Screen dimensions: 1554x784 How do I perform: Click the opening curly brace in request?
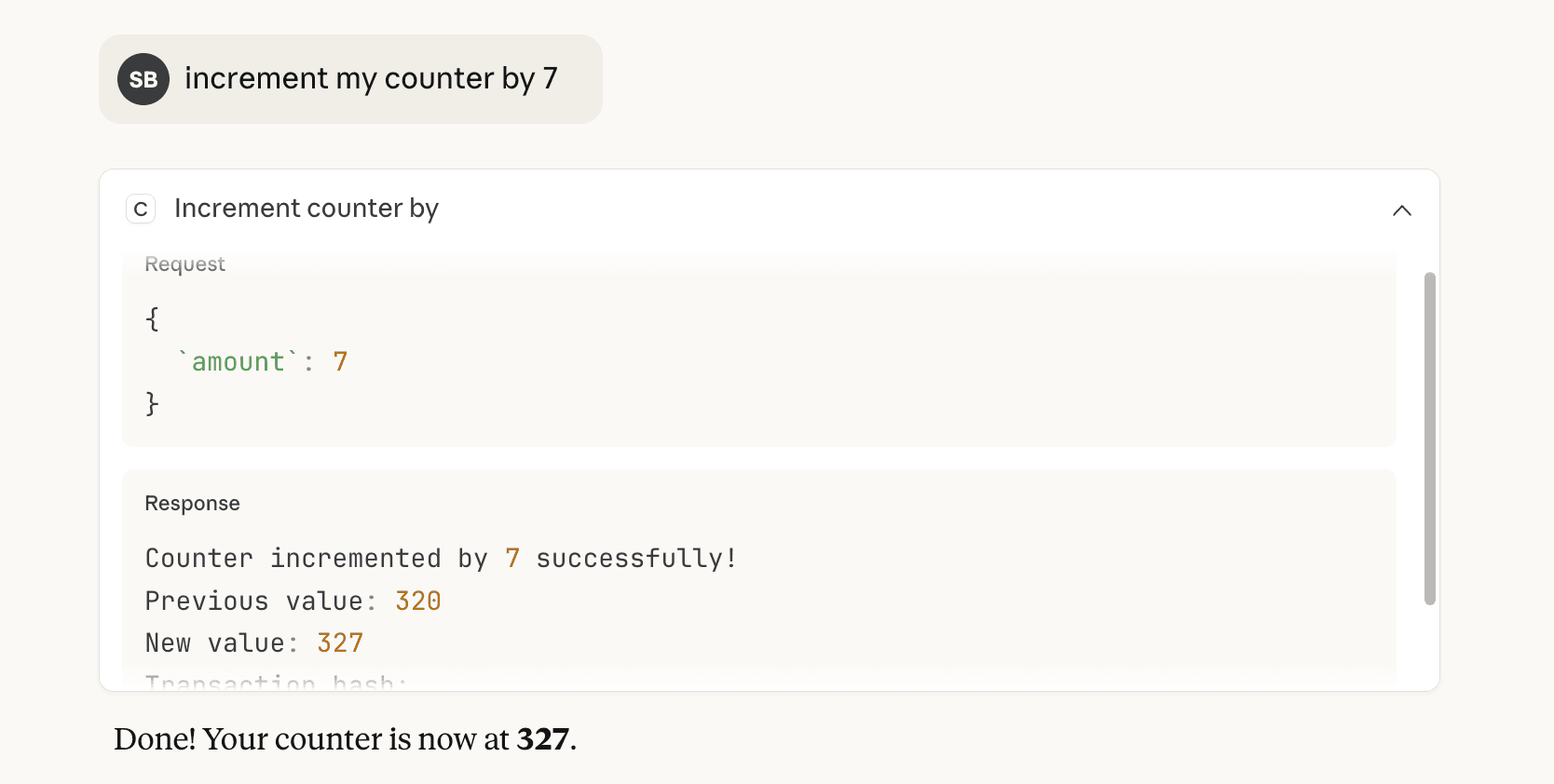(152, 319)
